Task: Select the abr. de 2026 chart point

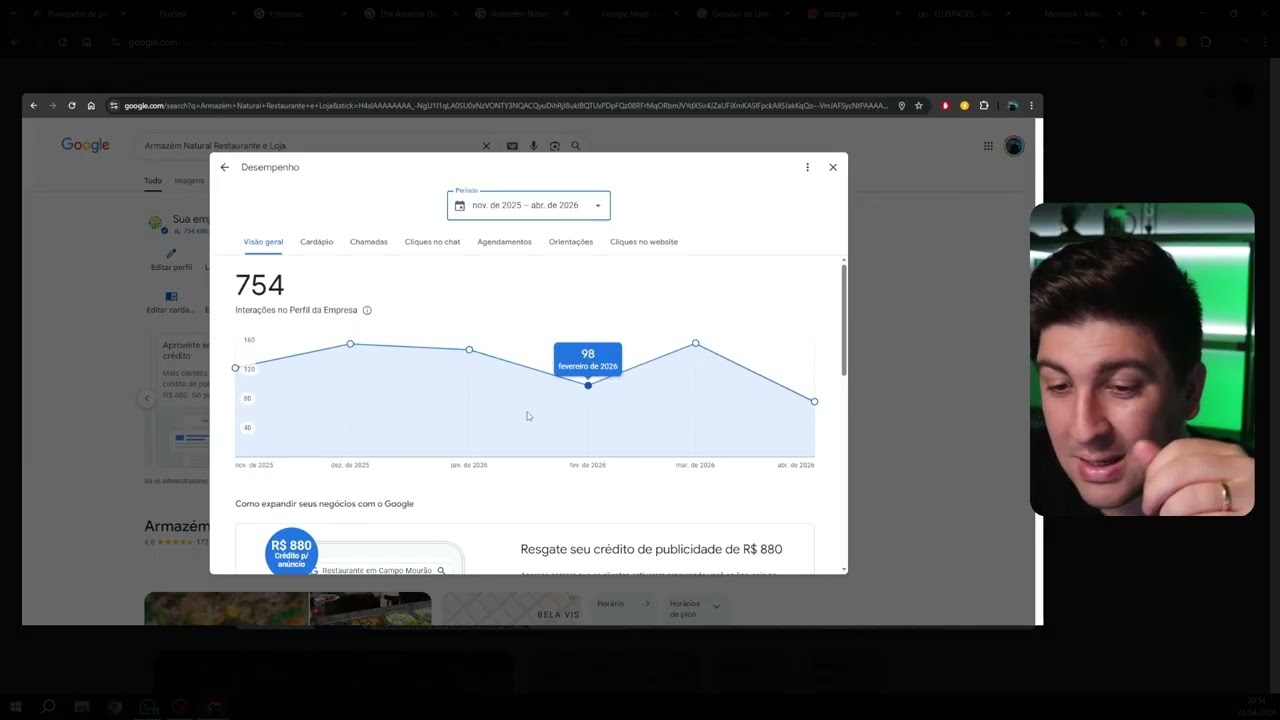Action: (814, 402)
